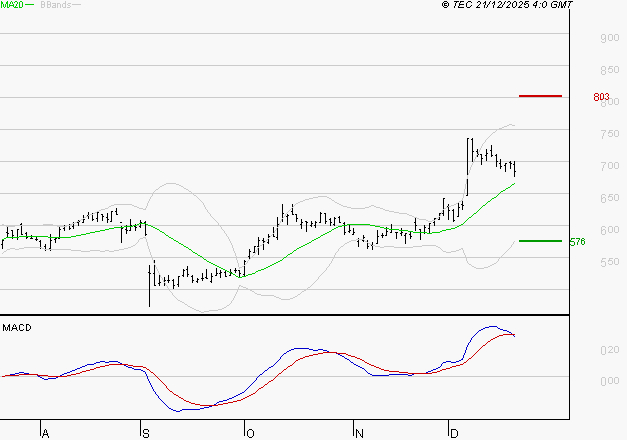Click the MACD 000 axis label
Screen dimensions: 627x440
(x=610, y=381)
